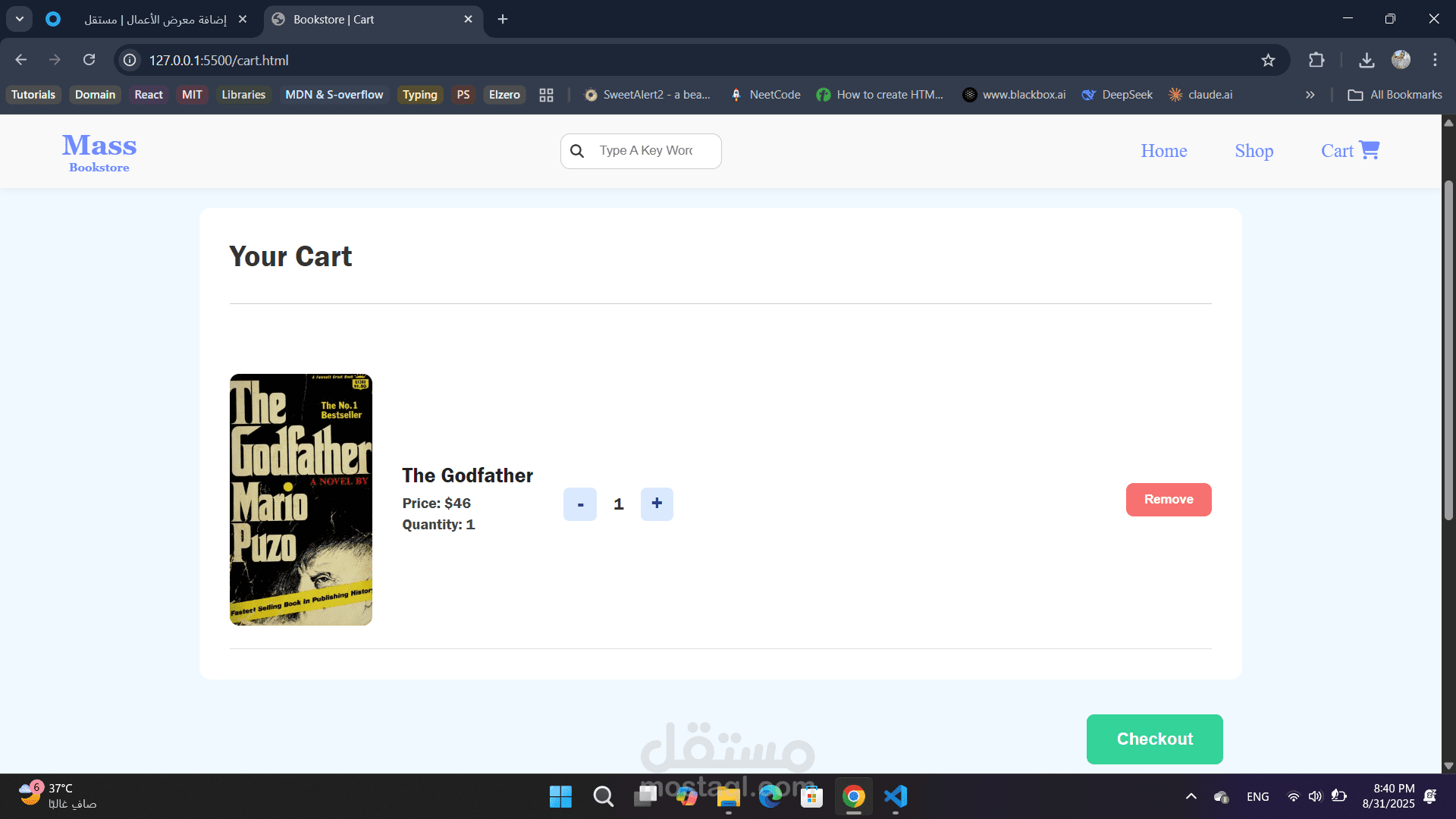Open Task View from taskbar

click(645, 796)
